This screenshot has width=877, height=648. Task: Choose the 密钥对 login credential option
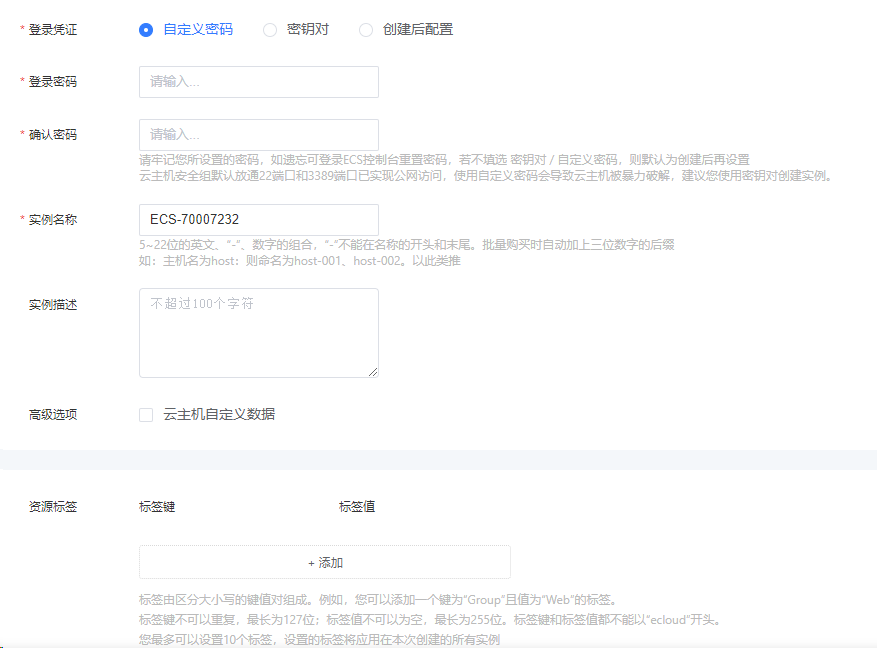270,30
